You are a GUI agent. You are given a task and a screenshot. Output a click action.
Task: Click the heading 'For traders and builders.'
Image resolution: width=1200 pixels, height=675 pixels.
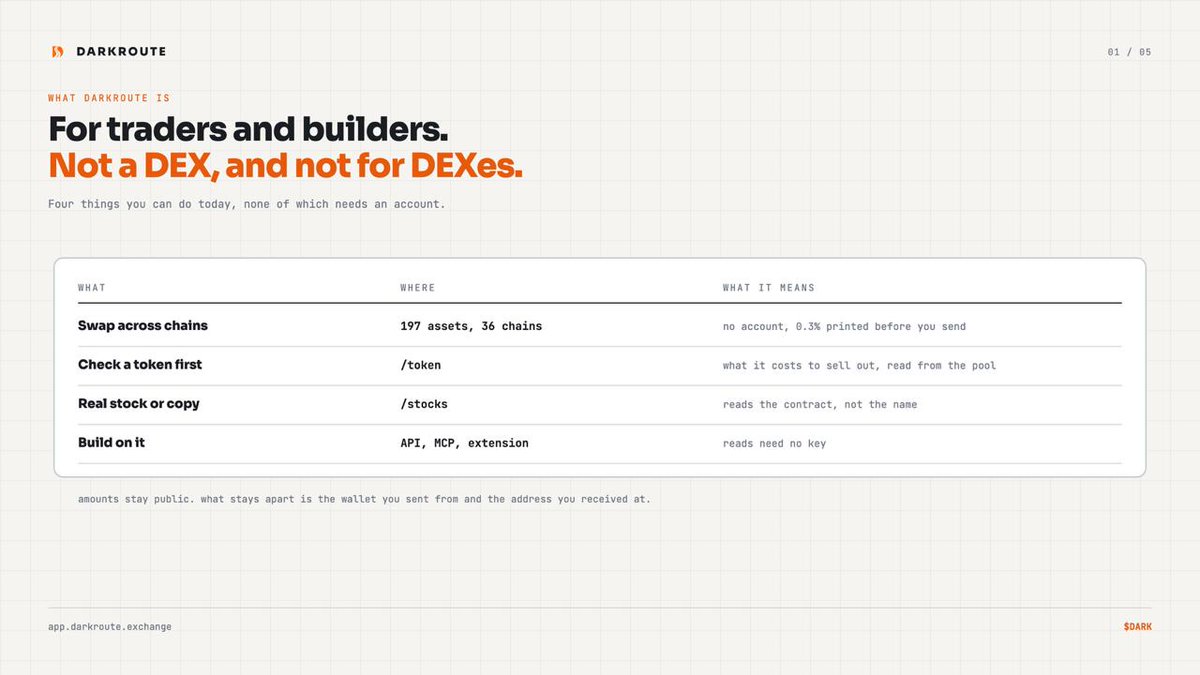[248, 129]
